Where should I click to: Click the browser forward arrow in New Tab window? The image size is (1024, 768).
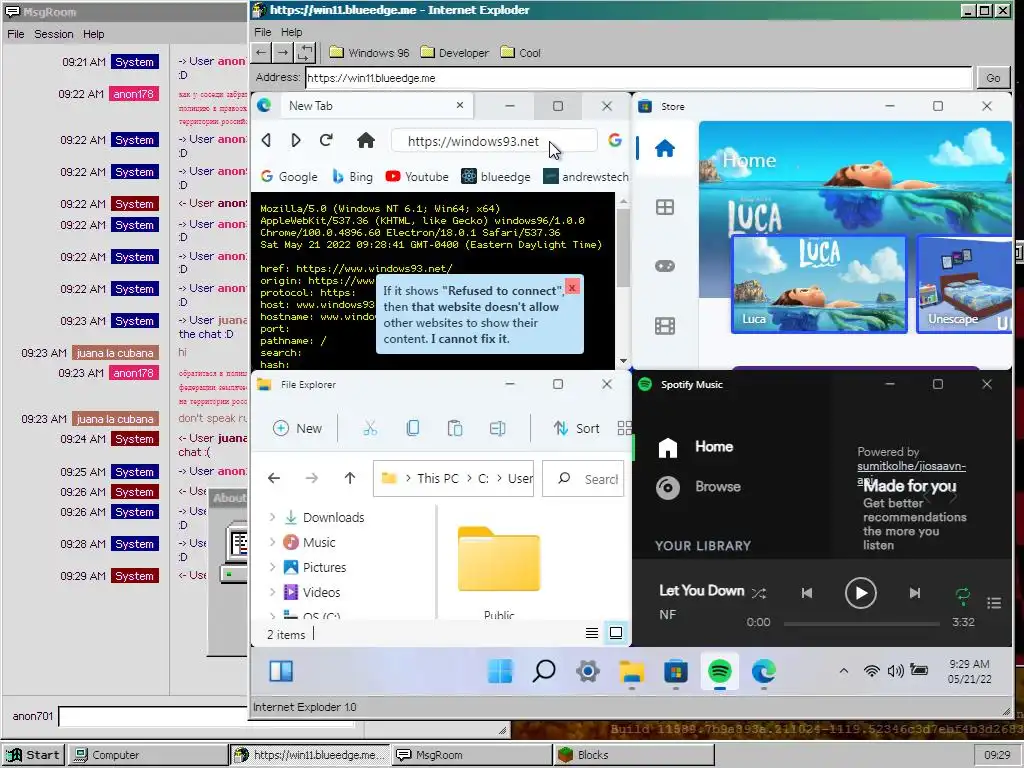pos(296,140)
